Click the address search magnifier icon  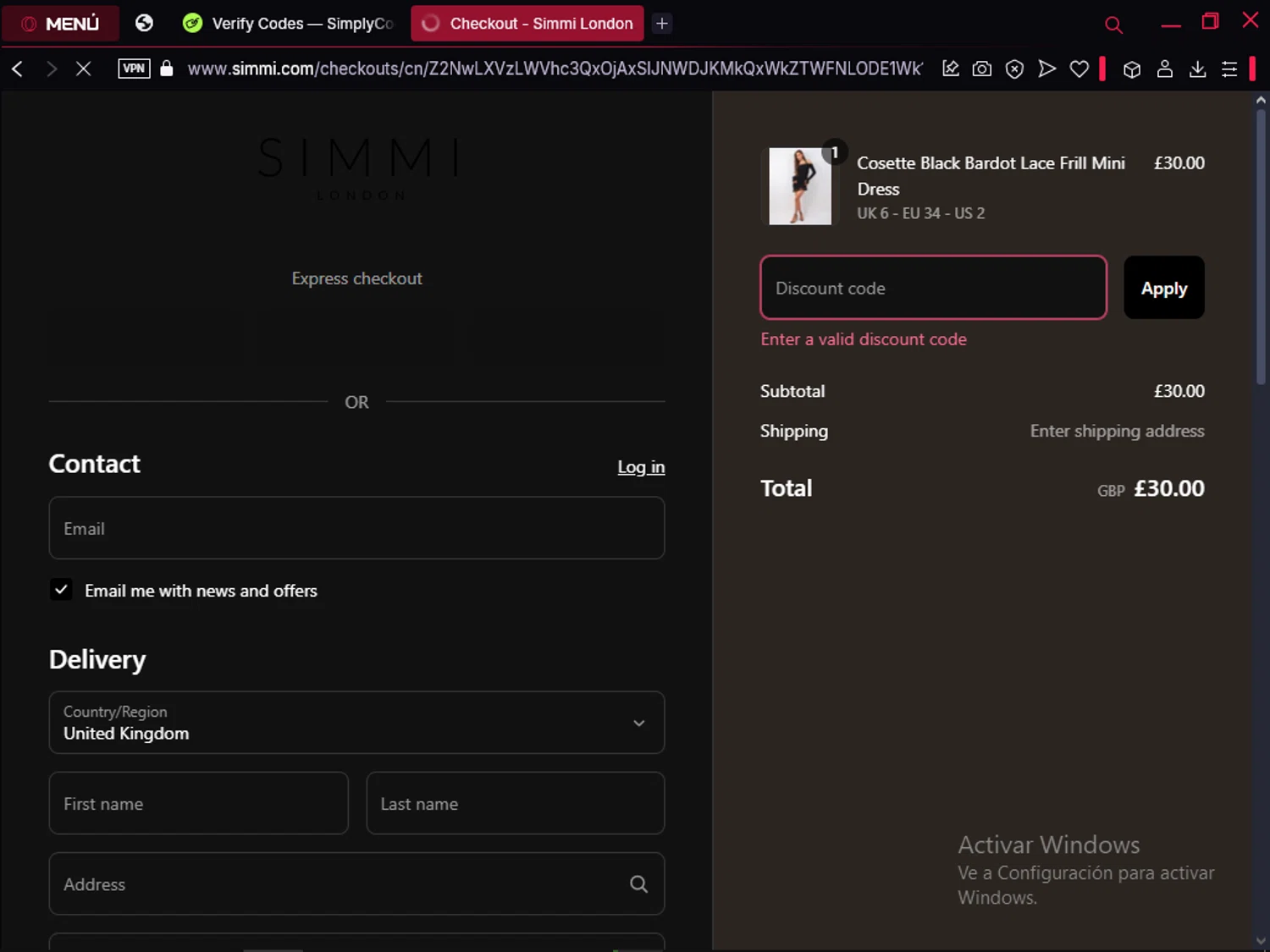pyautogui.click(x=639, y=884)
